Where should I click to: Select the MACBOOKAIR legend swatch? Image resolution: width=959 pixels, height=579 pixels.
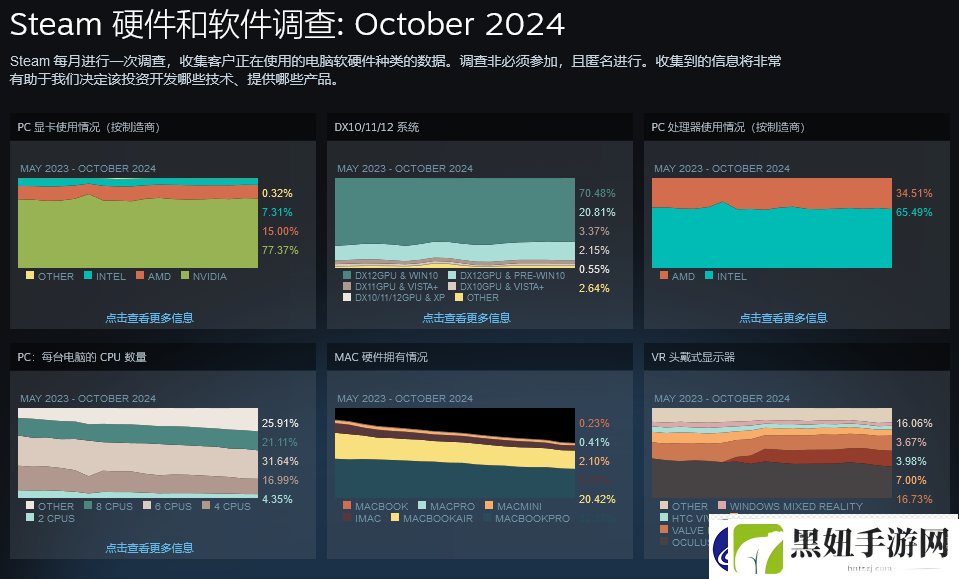point(395,517)
